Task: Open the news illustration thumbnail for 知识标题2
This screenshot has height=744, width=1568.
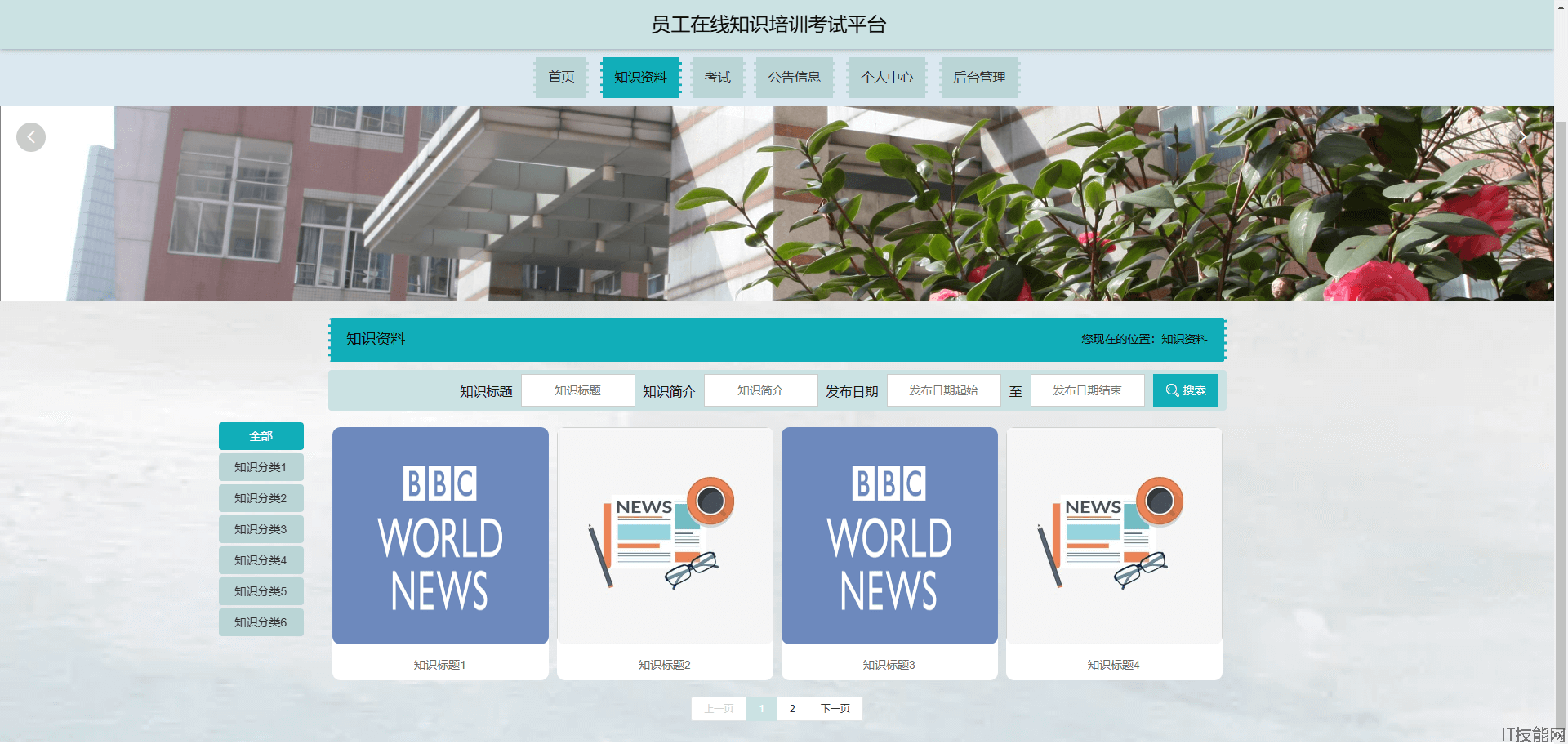Action: 665,536
